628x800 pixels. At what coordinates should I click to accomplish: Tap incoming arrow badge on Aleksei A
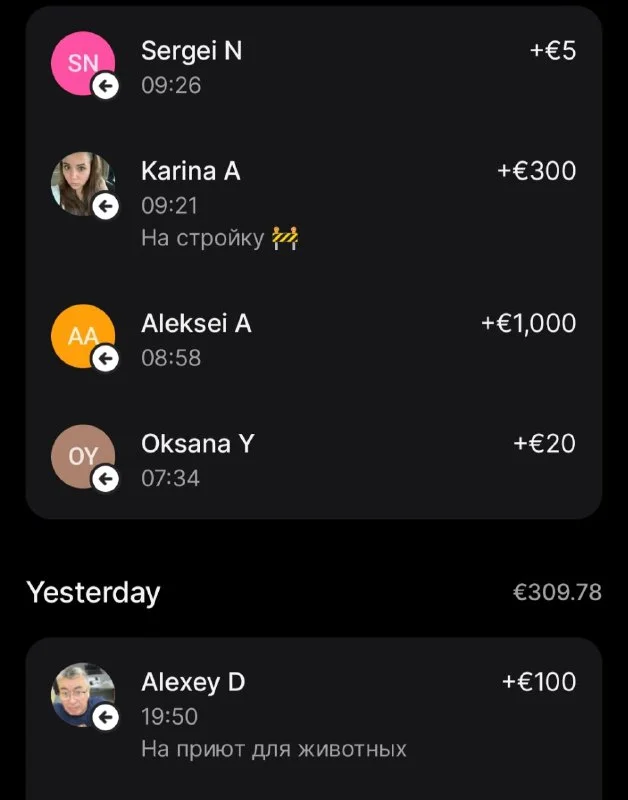point(105,359)
